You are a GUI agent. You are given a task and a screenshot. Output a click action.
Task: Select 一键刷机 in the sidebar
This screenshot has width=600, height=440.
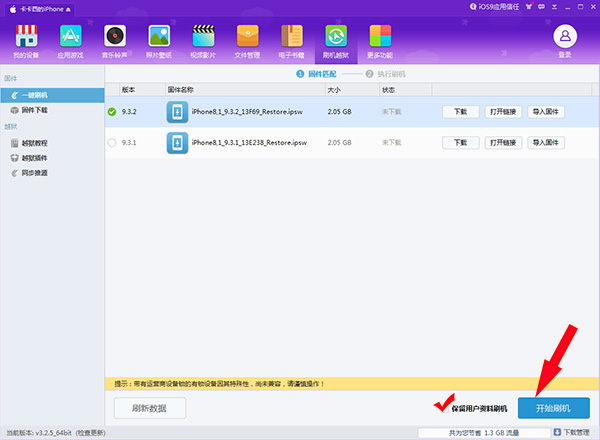point(52,95)
